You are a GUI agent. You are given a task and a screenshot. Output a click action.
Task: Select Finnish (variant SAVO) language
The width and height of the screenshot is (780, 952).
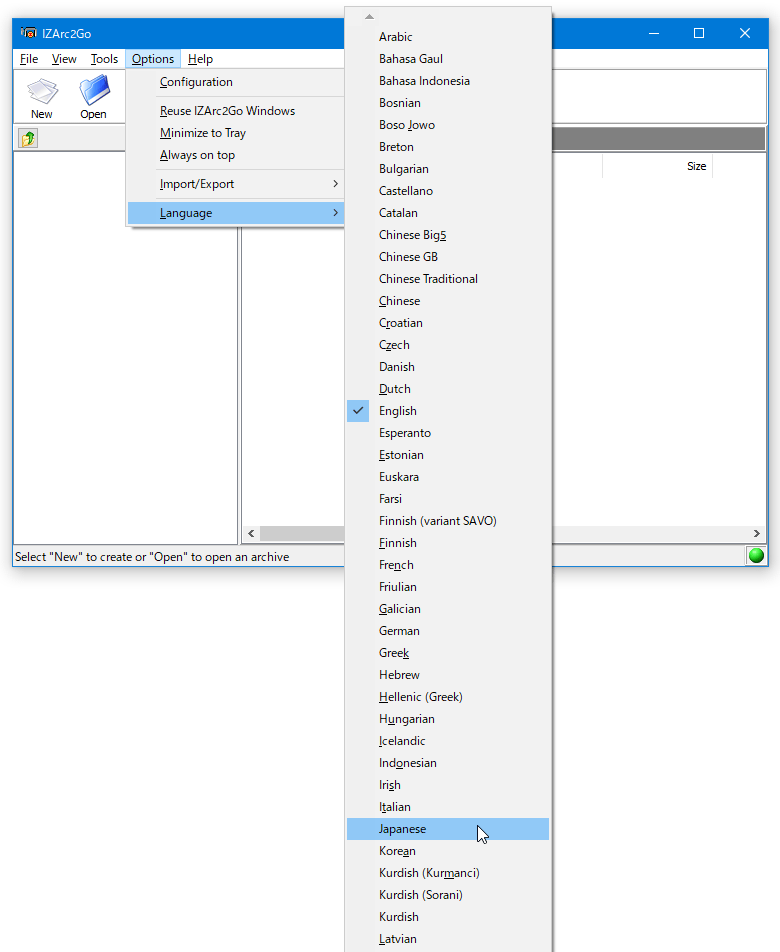pos(448,521)
